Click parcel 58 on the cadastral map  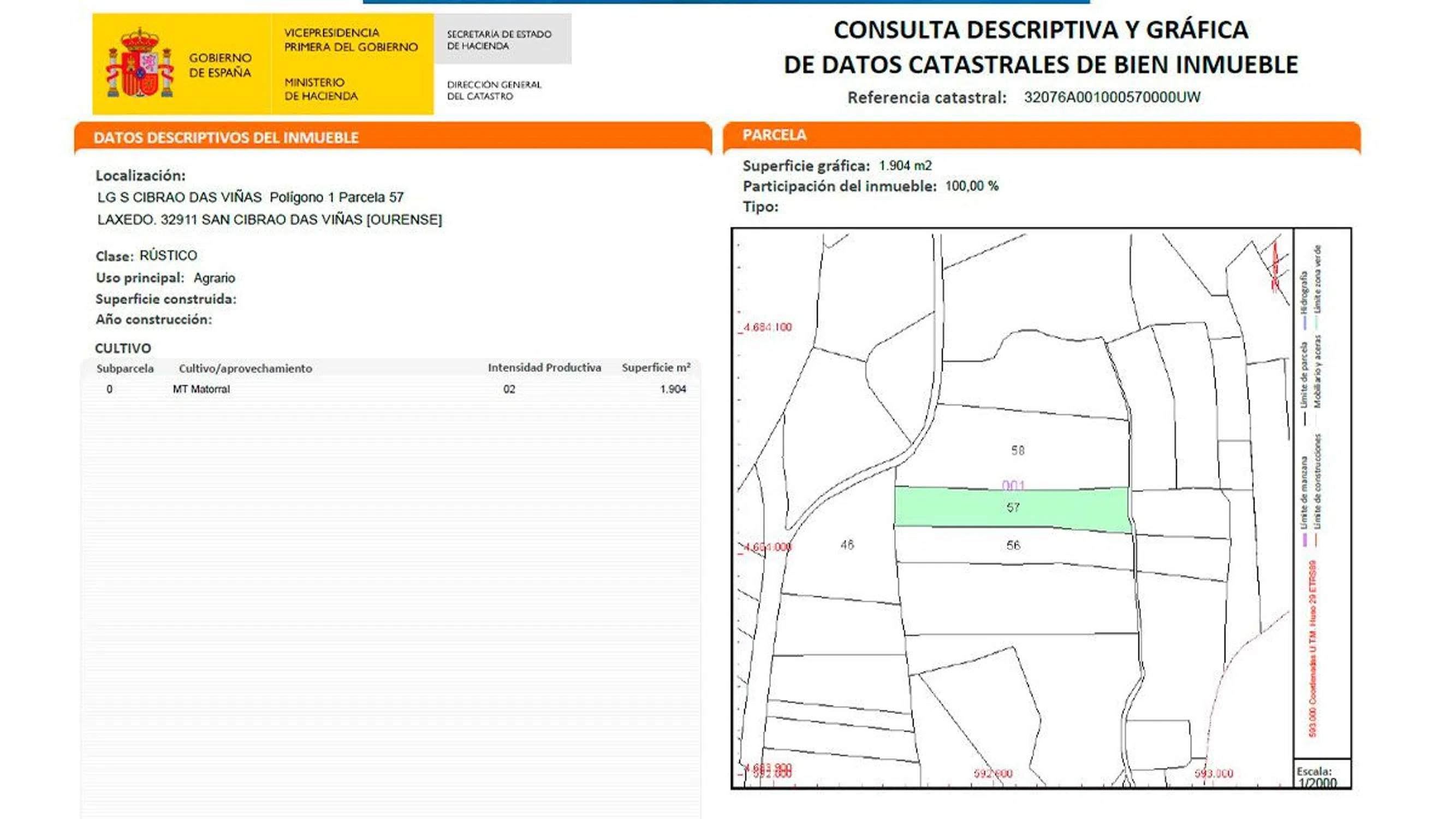(1017, 450)
